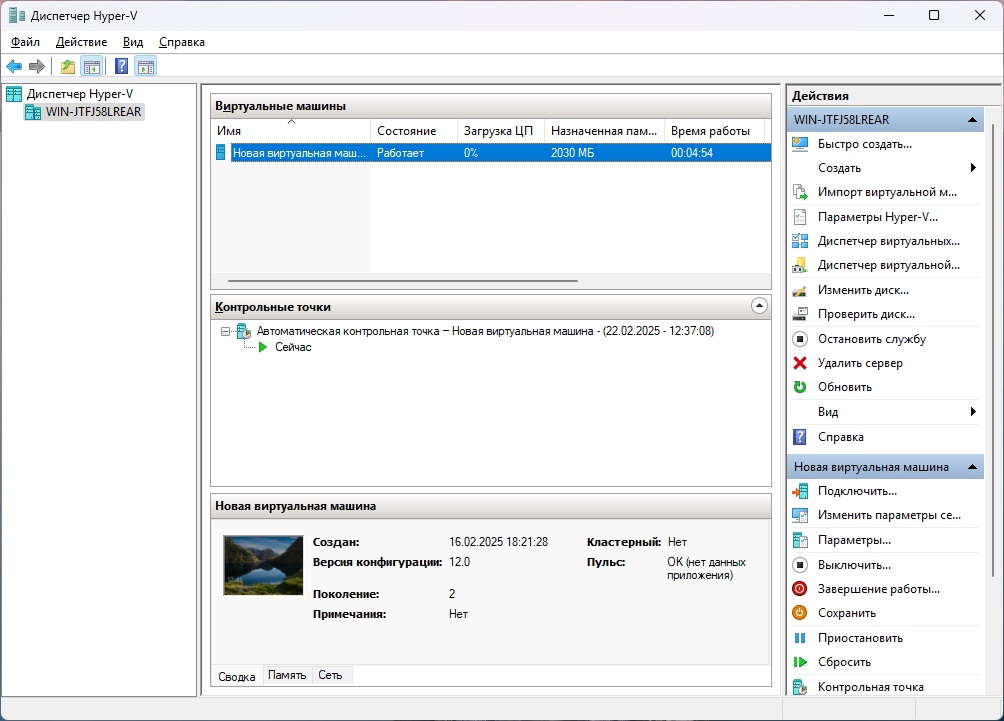Click the Контрольная точка icon in Actions

800,687
